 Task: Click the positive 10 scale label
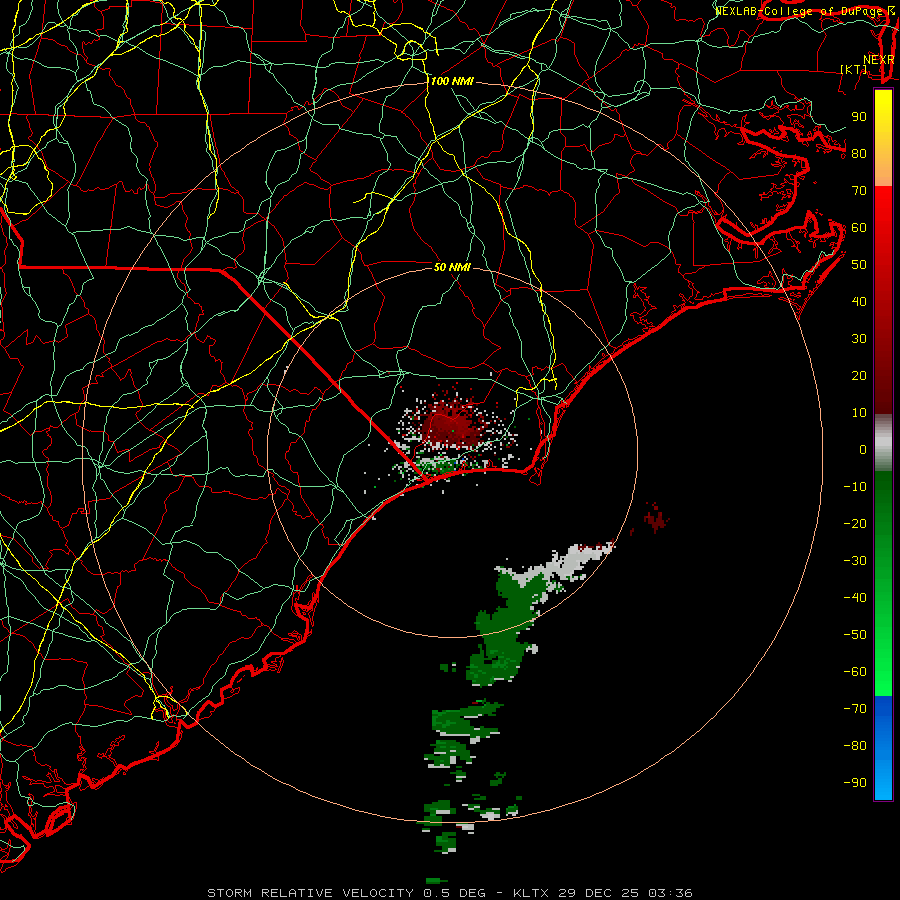[859, 413]
